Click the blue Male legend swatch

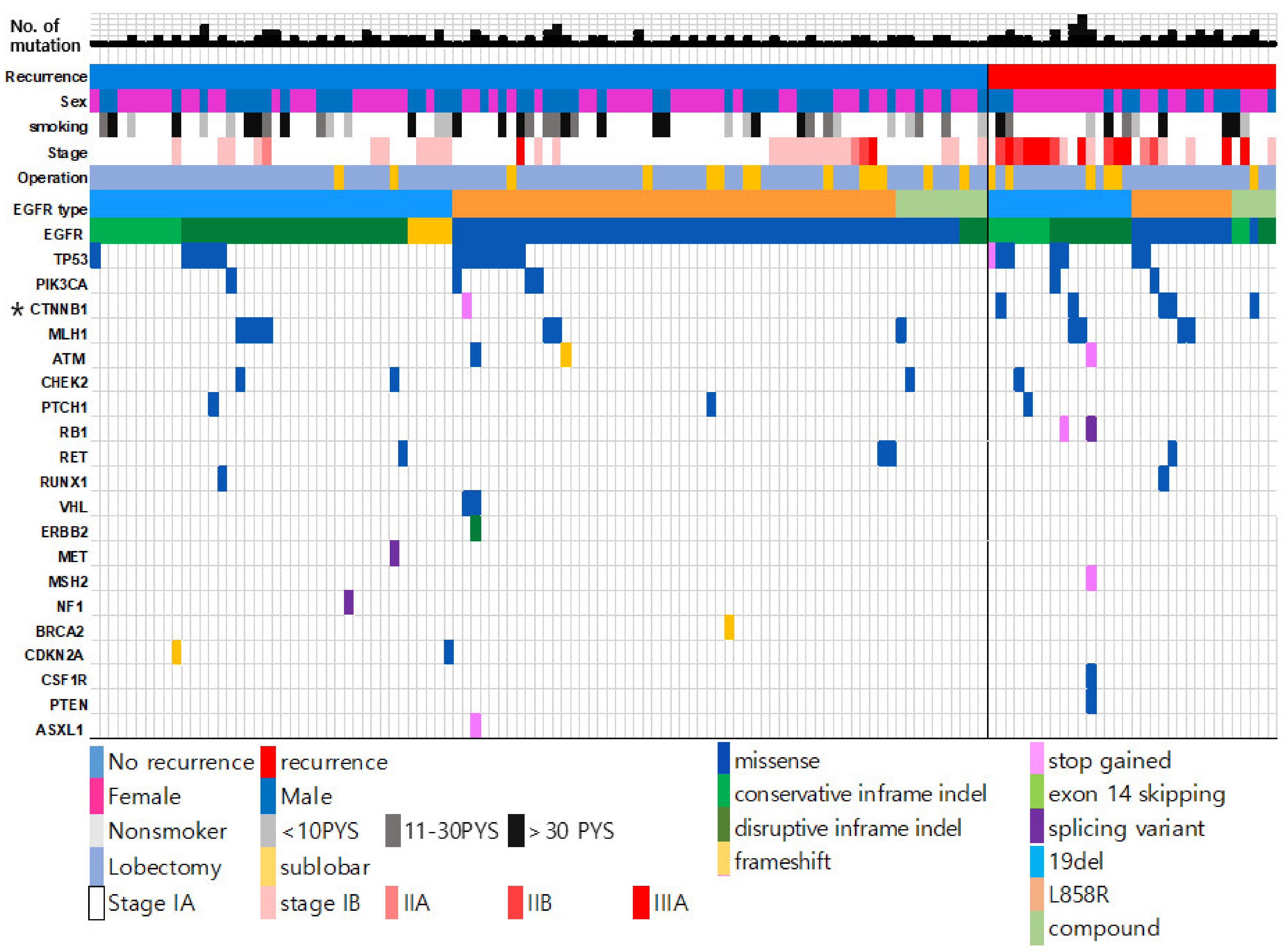(x=268, y=796)
